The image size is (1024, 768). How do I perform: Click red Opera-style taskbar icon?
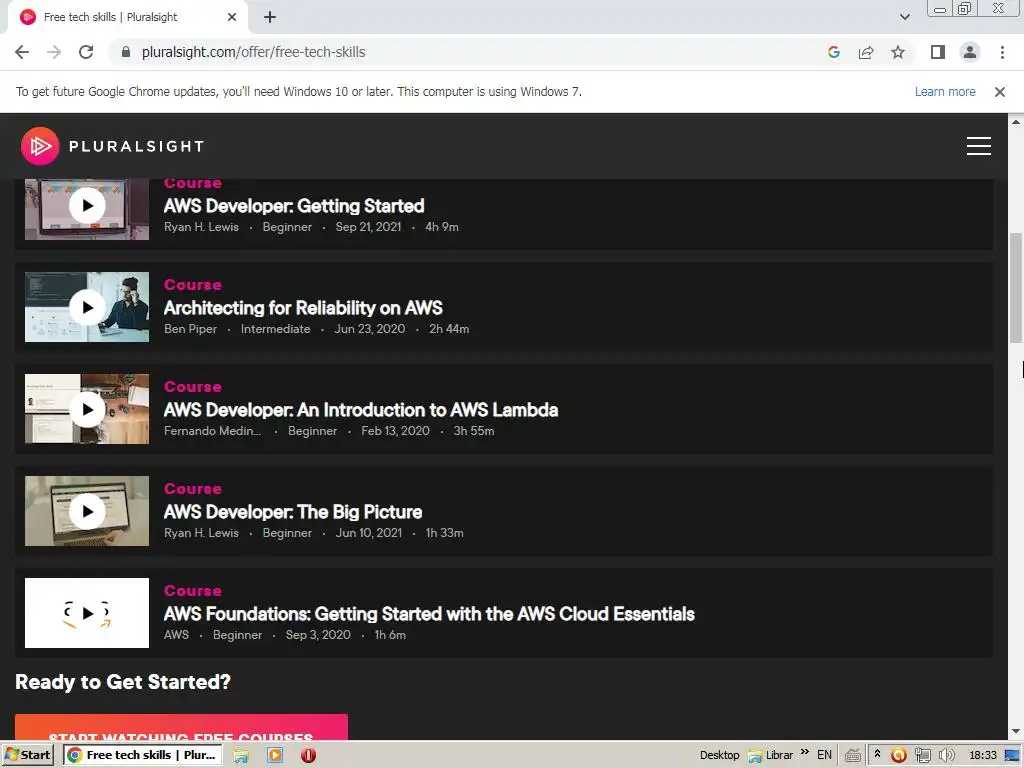[308, 756]
